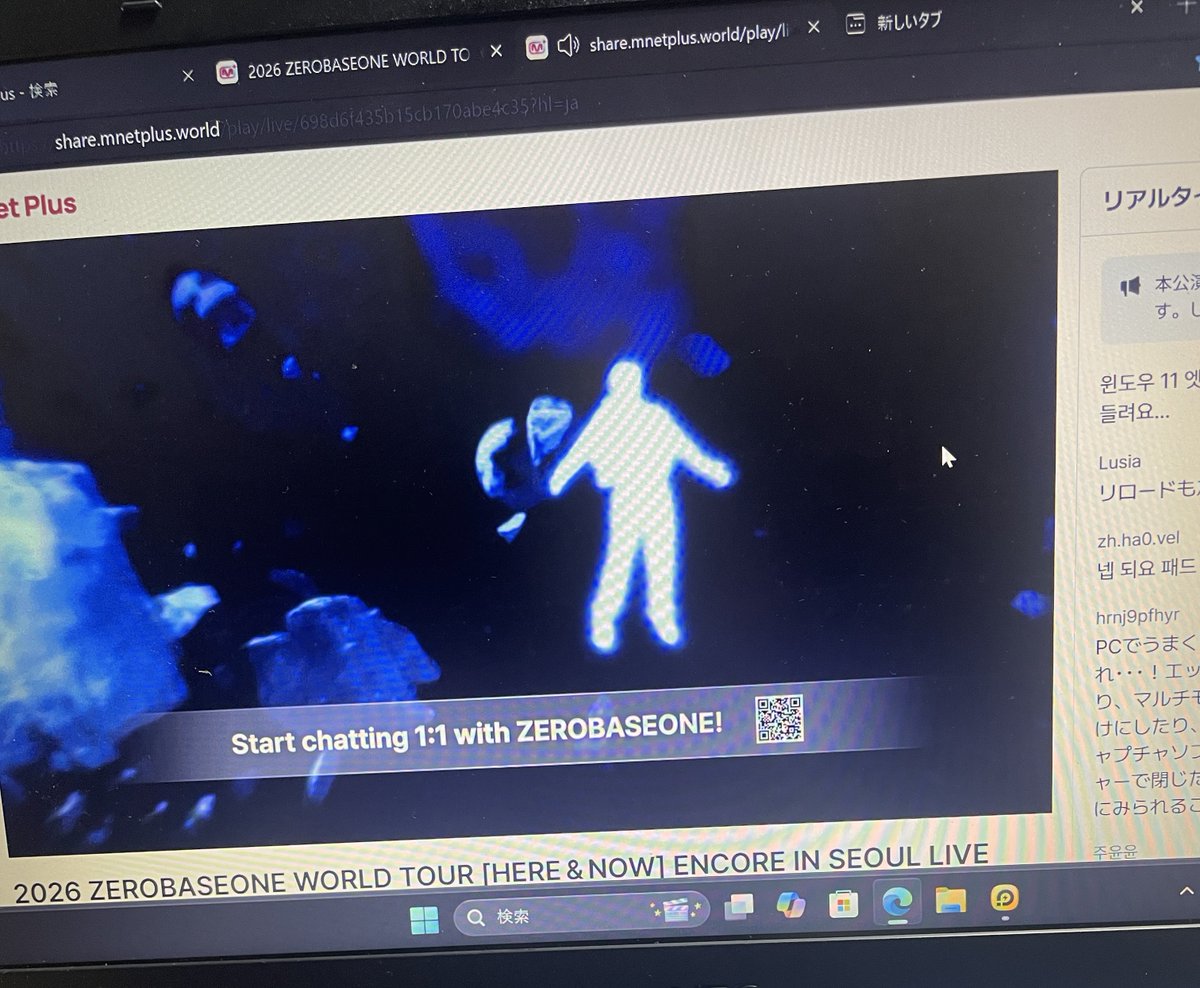Open the Windows Start menu

(x=425, y=919)
